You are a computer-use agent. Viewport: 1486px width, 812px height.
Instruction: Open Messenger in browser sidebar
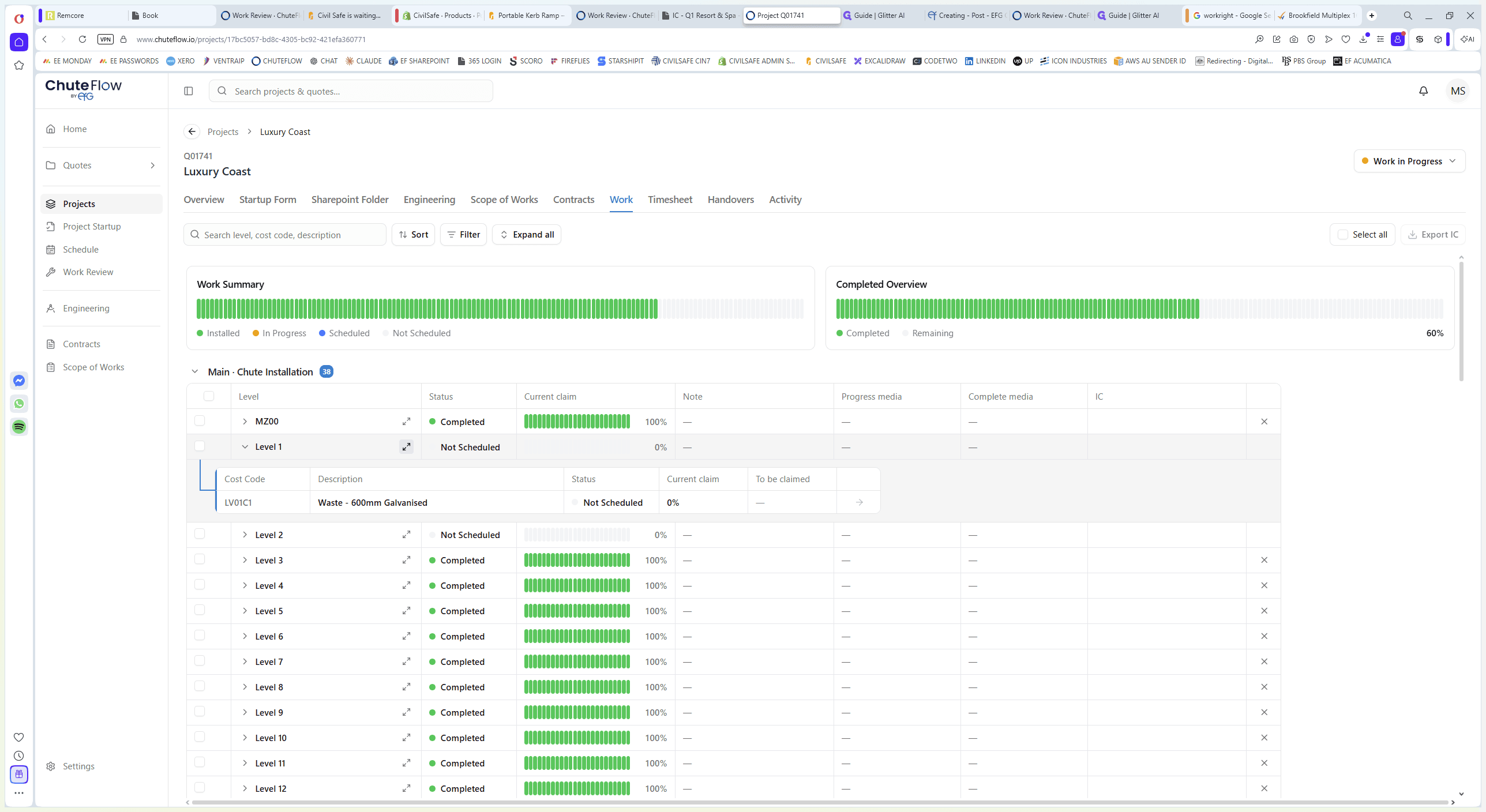tap(19, 381)
